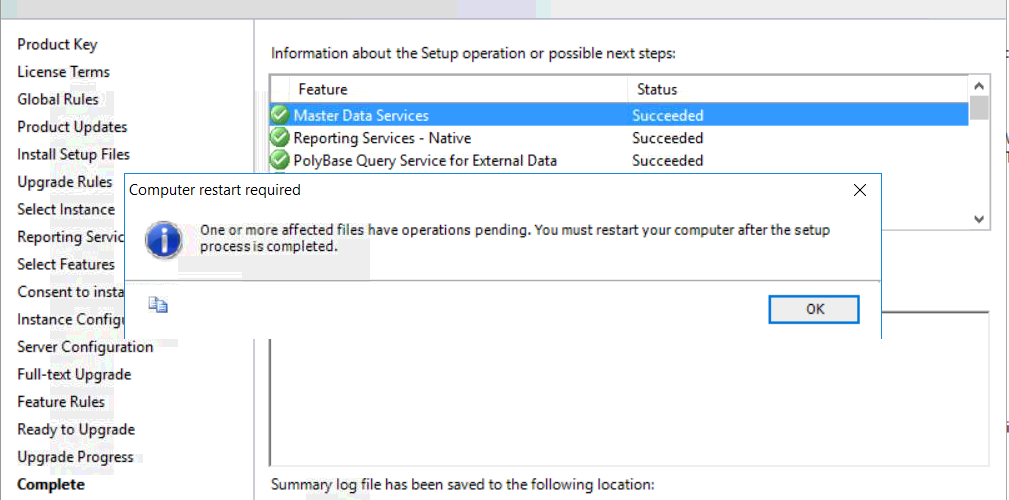The width and height of the screenshot is (1009, 500).
Task: Click the blue information icon
Action: [163, 240]
